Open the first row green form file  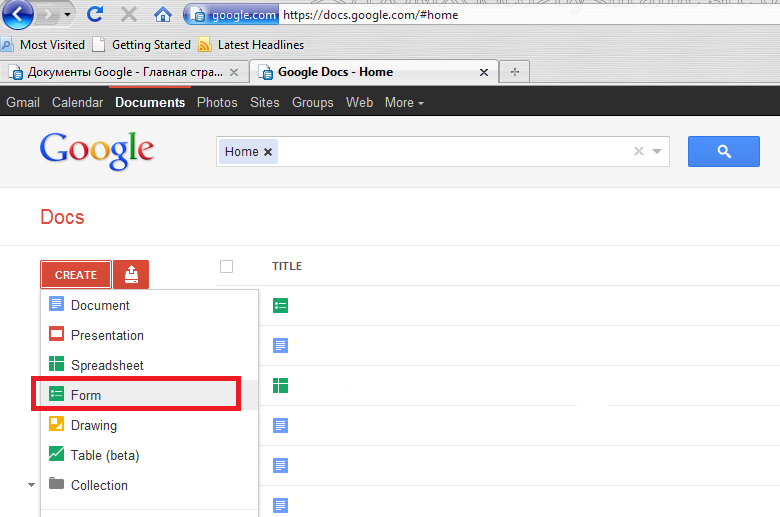pos(281,306)
